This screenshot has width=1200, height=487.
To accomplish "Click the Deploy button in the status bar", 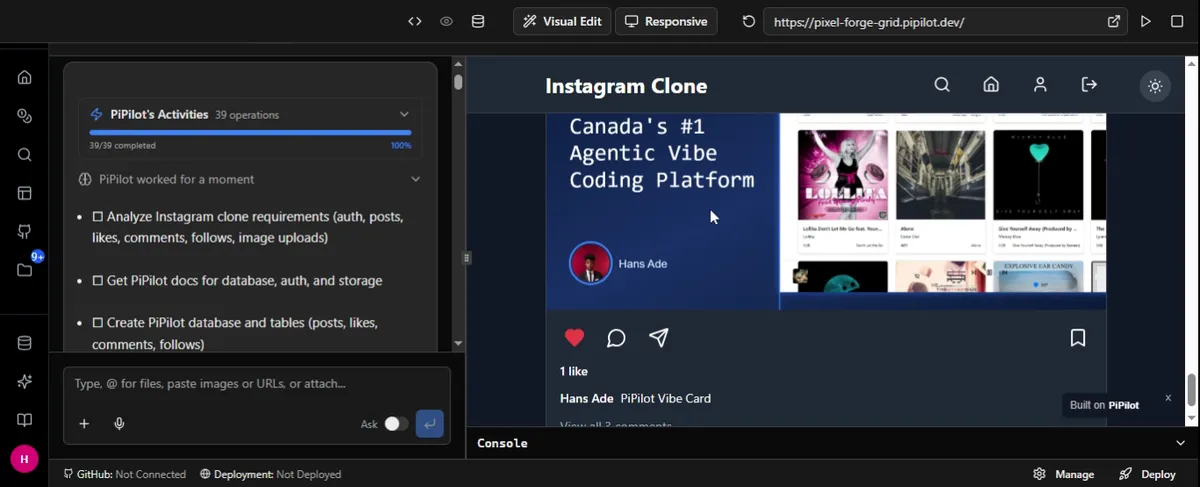I will 1147,474.
